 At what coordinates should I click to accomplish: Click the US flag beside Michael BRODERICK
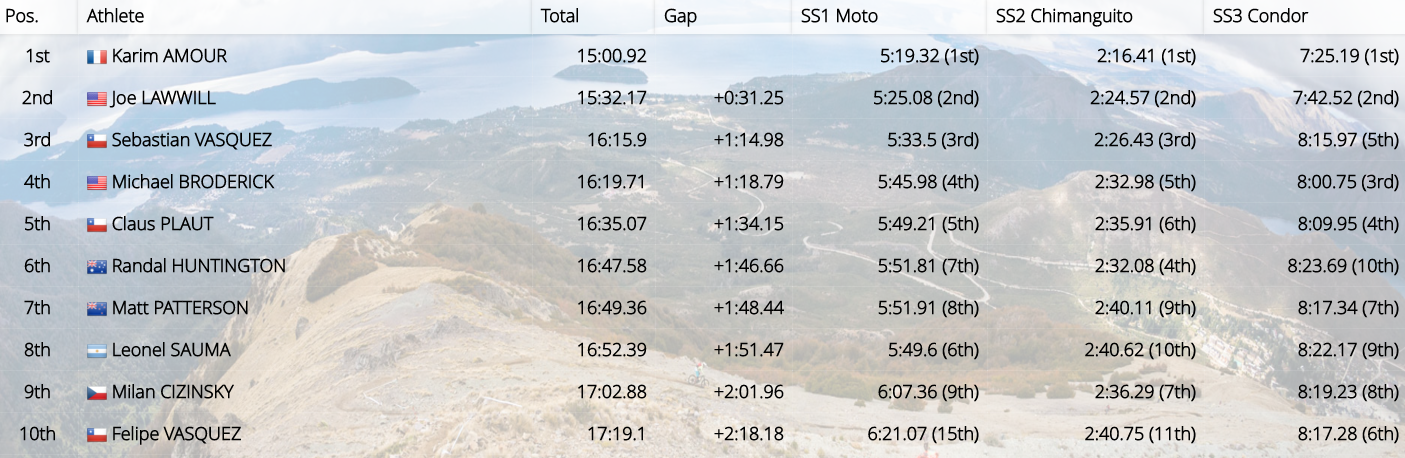[x=97, y=183]
